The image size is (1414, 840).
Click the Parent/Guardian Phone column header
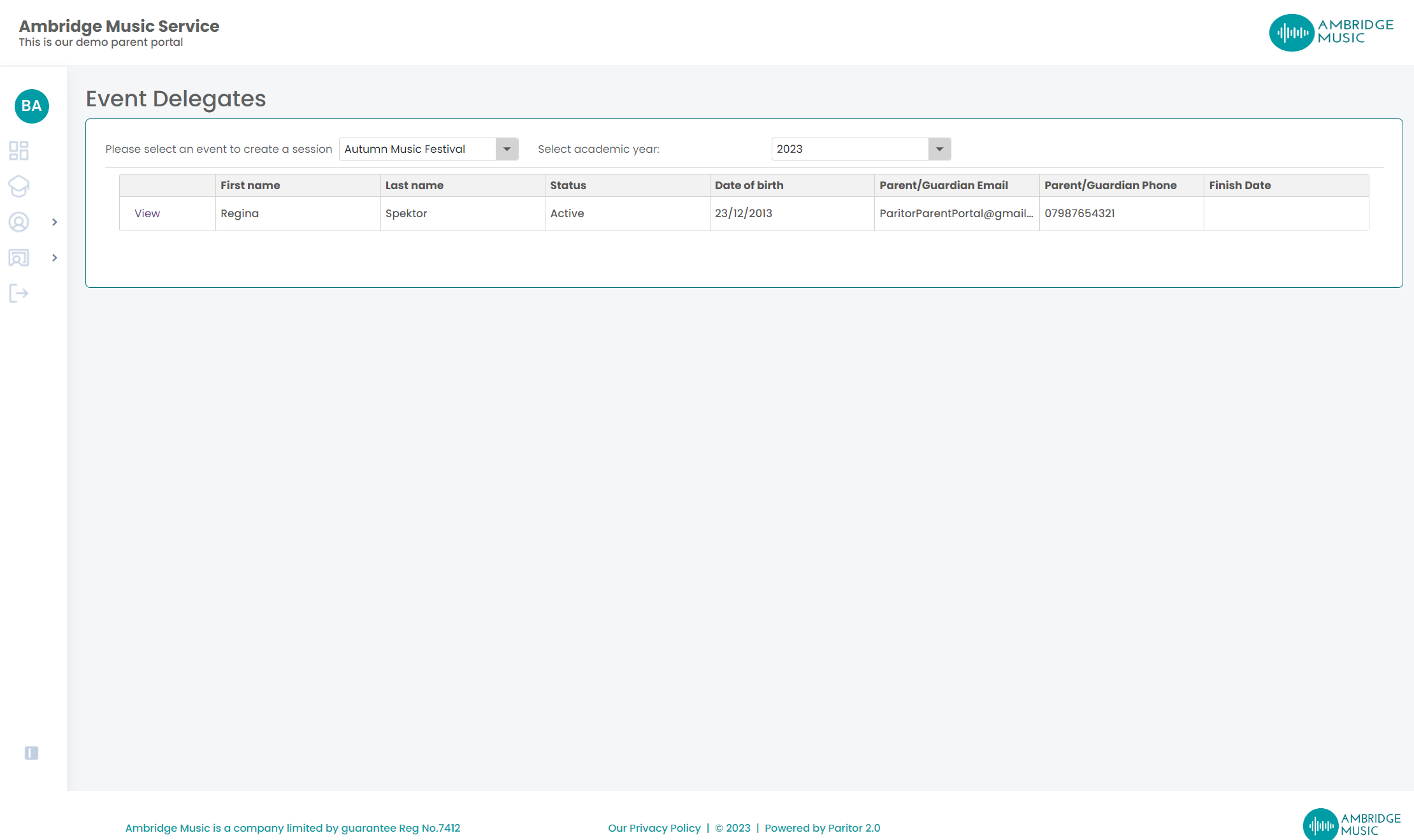1122,185
